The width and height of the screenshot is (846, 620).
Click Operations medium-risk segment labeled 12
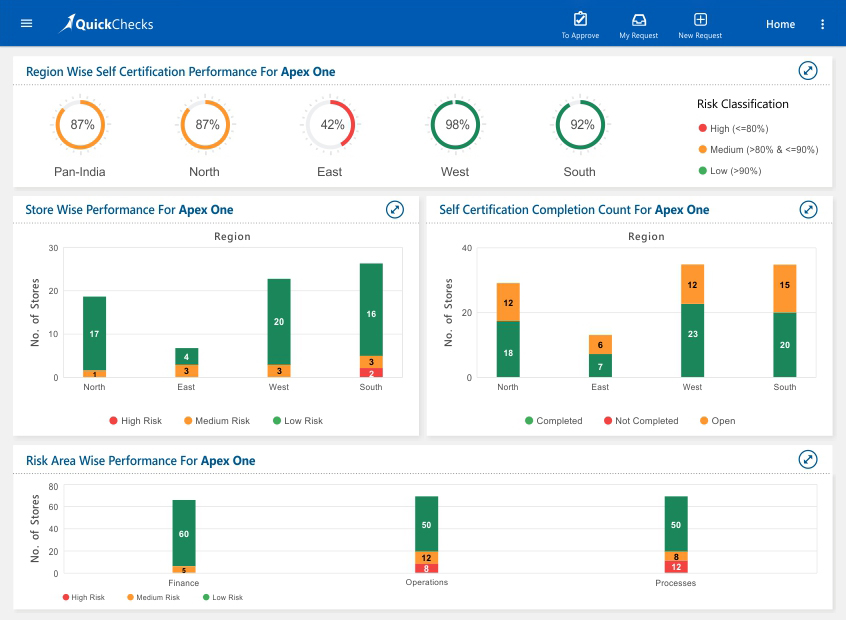click(x=427, y=557)
